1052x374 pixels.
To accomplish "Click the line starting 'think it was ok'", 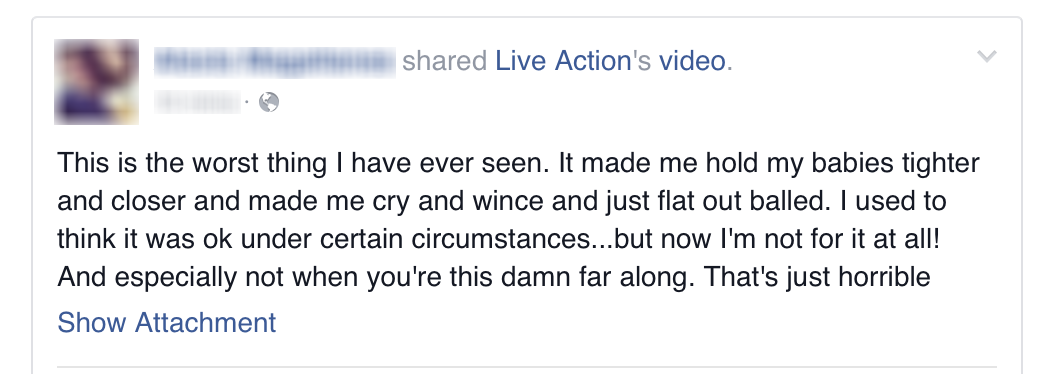I will click(498, 240).
